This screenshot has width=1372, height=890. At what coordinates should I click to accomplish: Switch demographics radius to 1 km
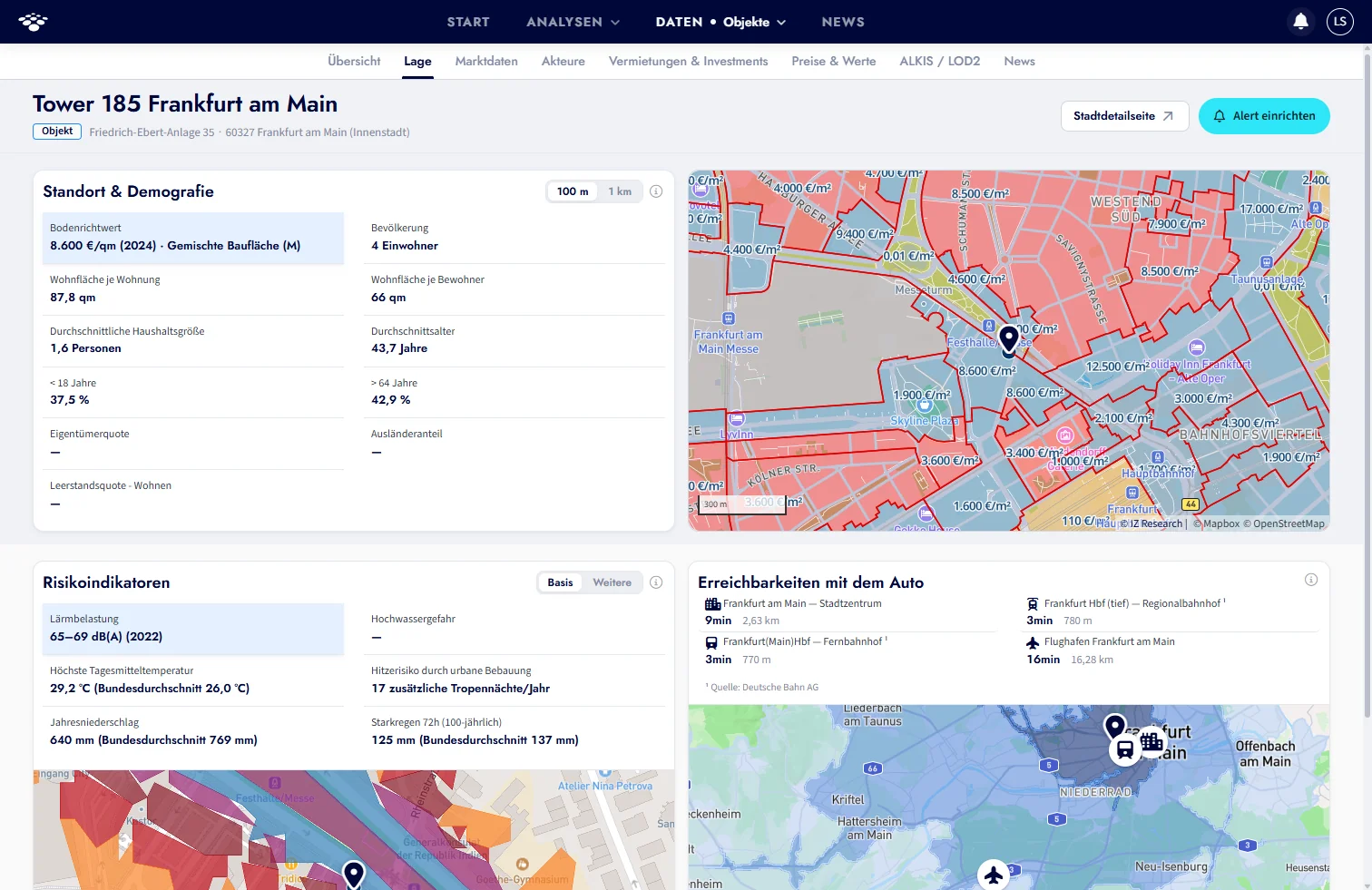(x=620, y=191)
